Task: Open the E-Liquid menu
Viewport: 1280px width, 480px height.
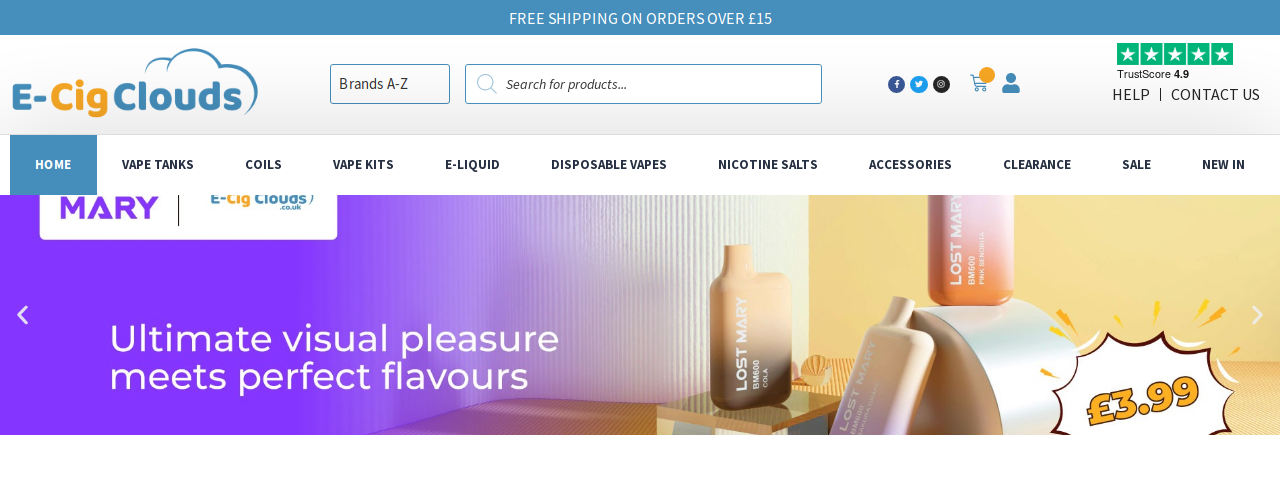Action: tap(472, 165)
